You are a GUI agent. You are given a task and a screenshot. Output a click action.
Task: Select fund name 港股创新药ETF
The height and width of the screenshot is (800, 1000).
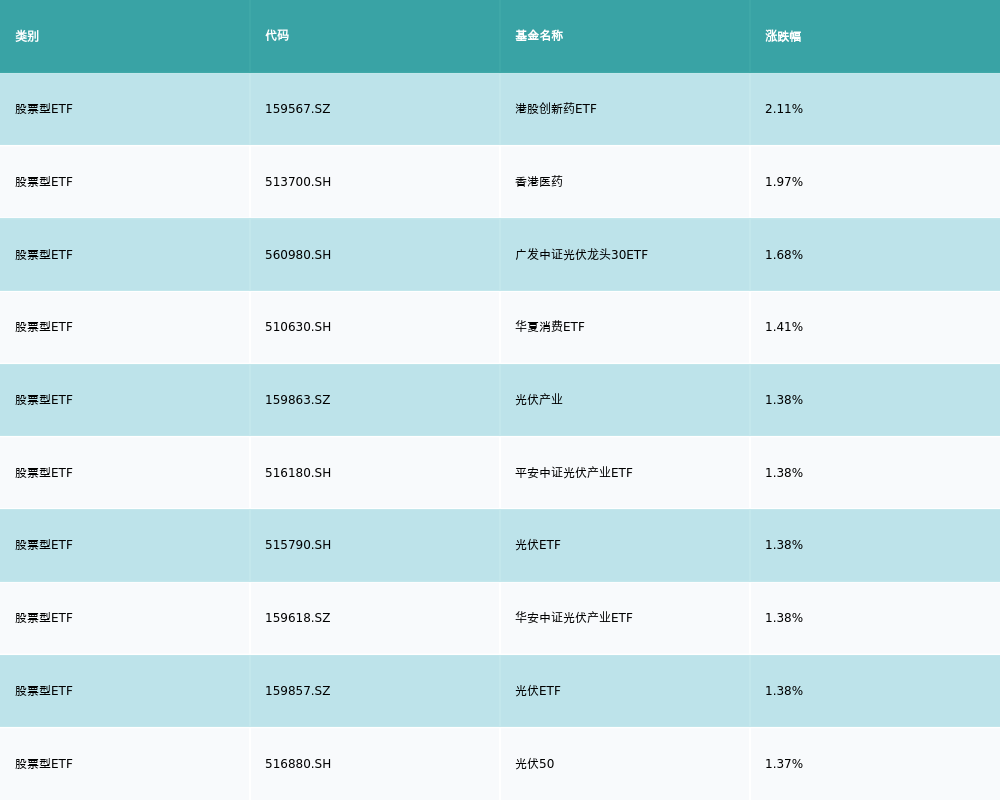pyautogui.click(x=555, y=109)
